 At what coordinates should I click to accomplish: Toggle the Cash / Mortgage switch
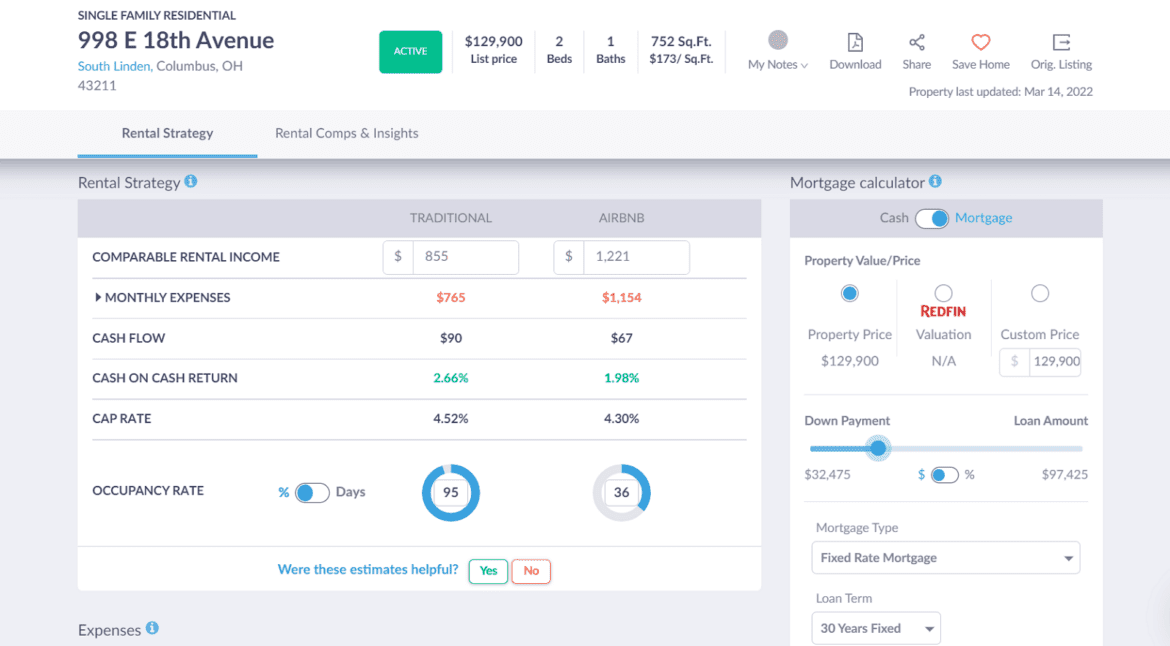click(x=932, y=218)
